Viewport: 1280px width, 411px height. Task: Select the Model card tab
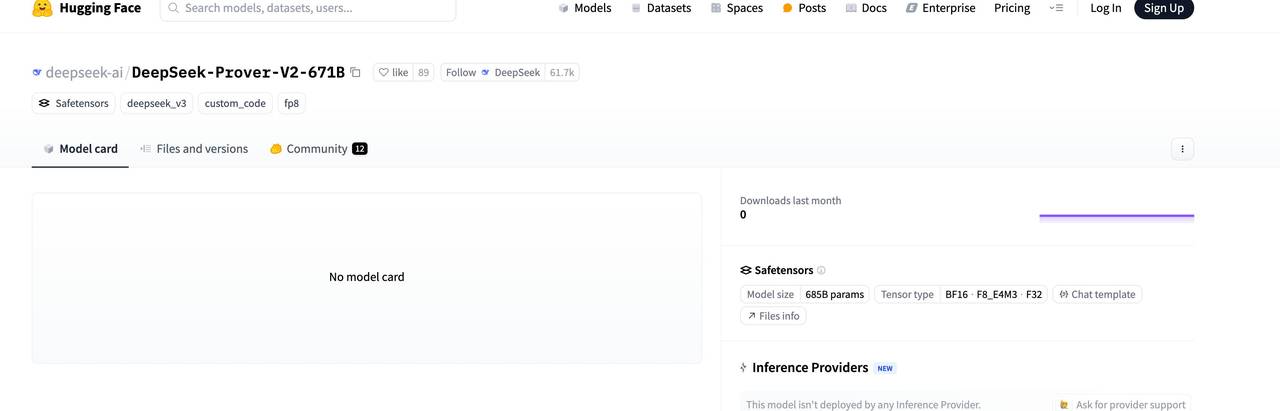tap(80, 149)
